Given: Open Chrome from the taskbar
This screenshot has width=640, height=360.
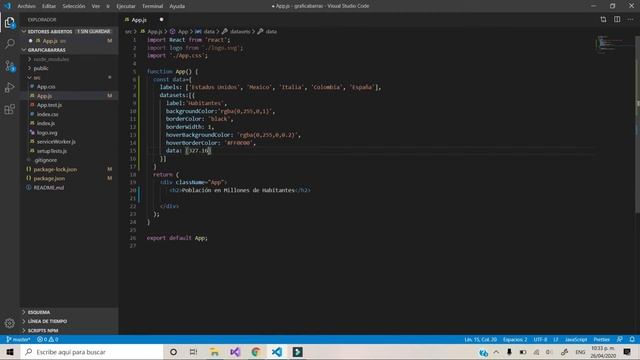Looking at the screenshot, I should [256, 352].
